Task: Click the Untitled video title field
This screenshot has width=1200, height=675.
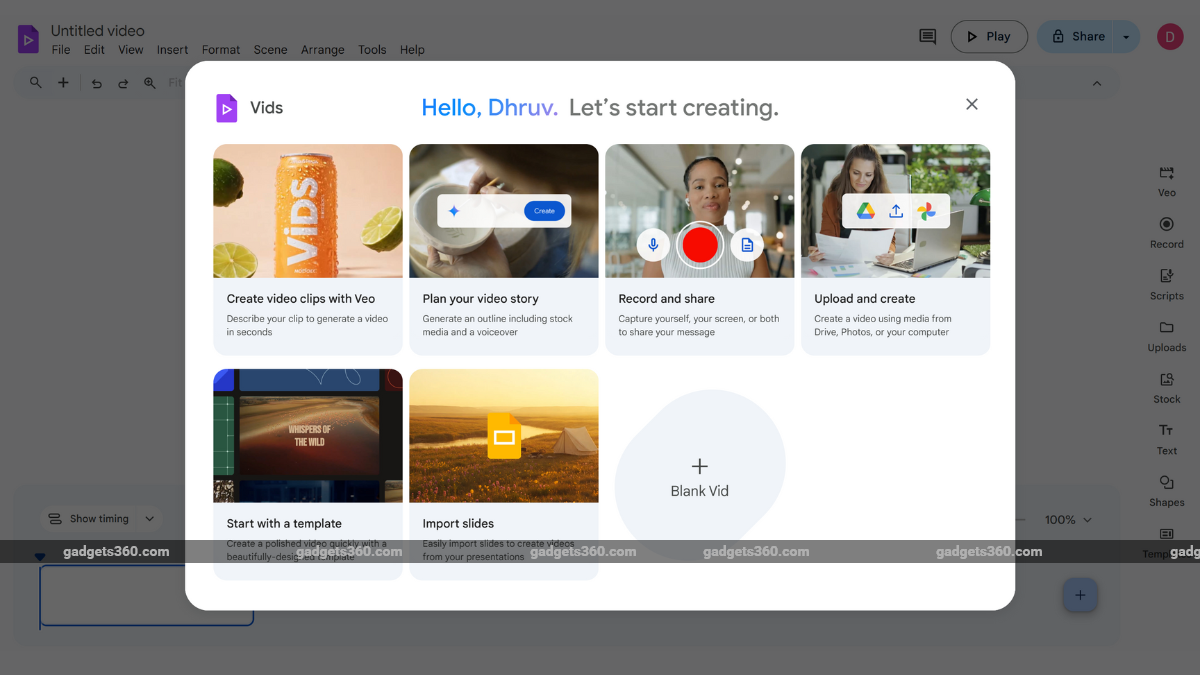Action: tap(98, 31)
